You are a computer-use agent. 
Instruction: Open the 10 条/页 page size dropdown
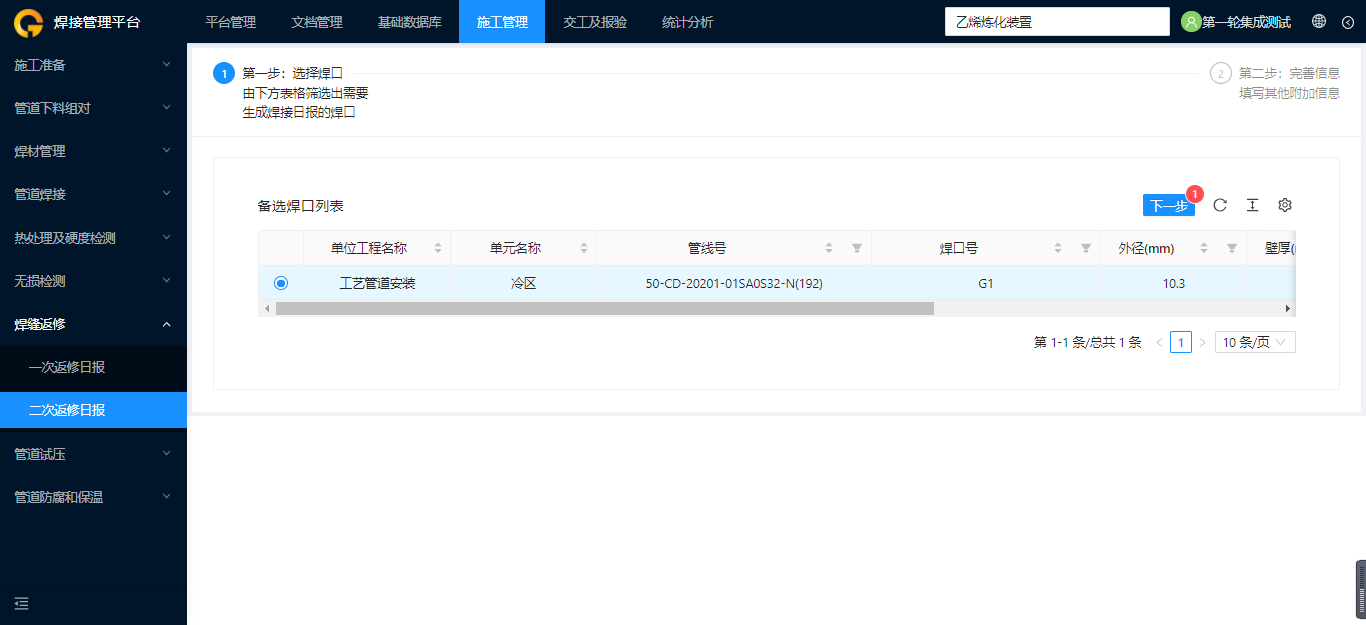[x=1255, y=342]
